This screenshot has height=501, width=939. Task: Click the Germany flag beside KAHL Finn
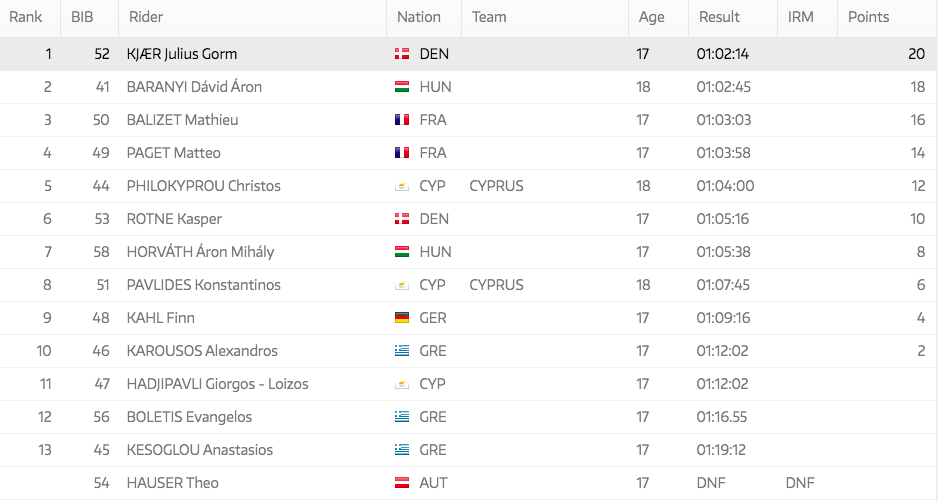click(402, 318)
